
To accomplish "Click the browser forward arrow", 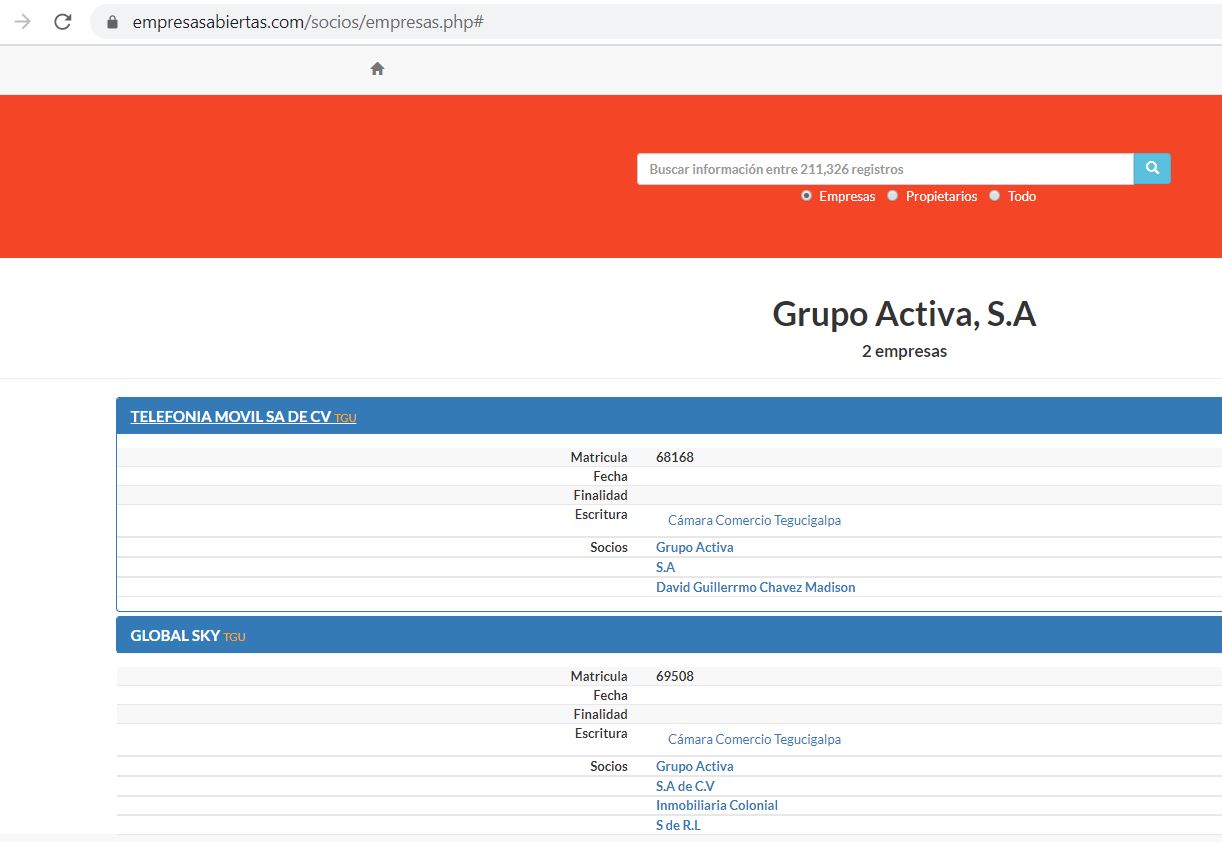I will point(23,22).
